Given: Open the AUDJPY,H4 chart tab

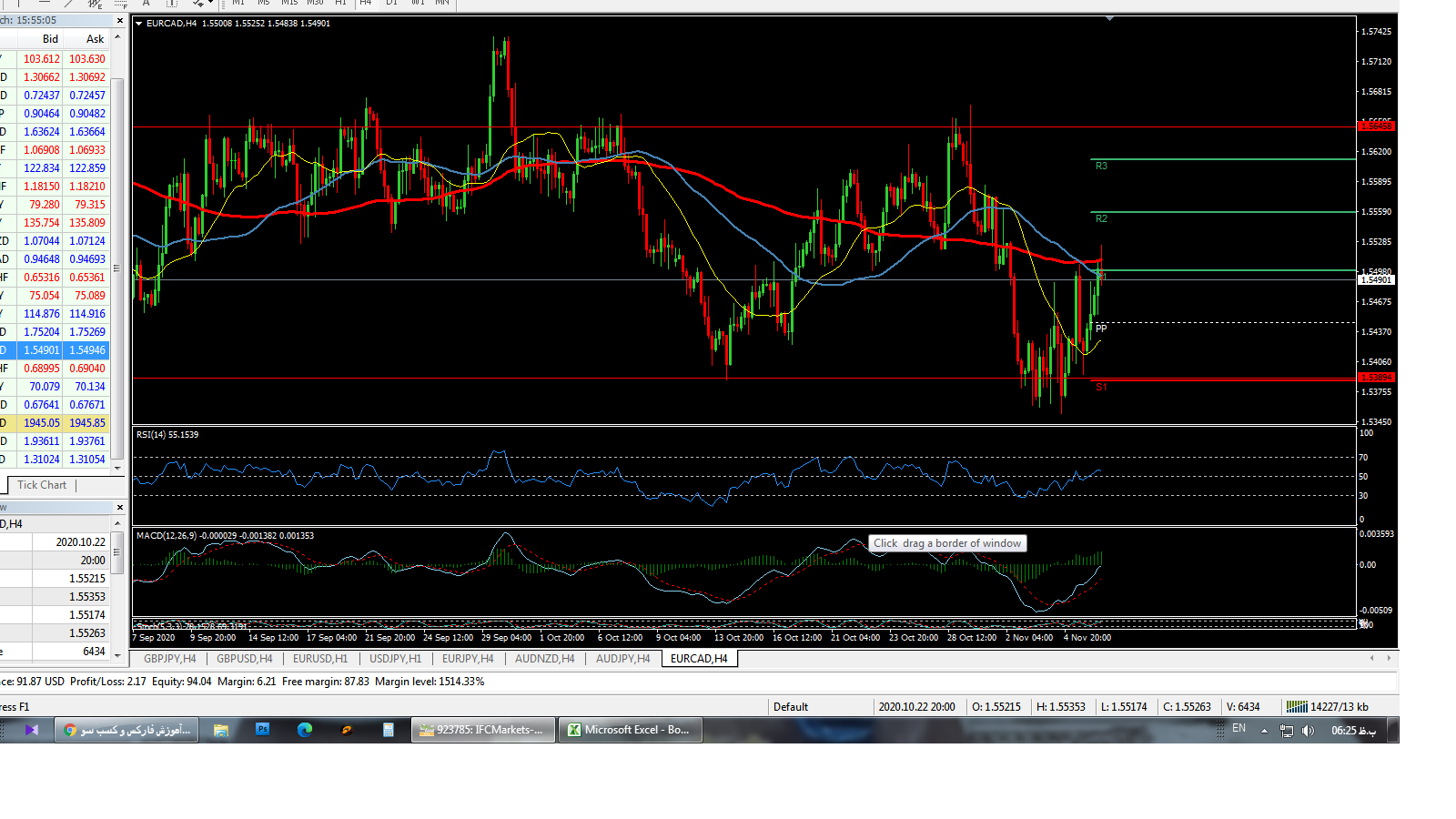Looking at the screenshot, I should 623,659.
